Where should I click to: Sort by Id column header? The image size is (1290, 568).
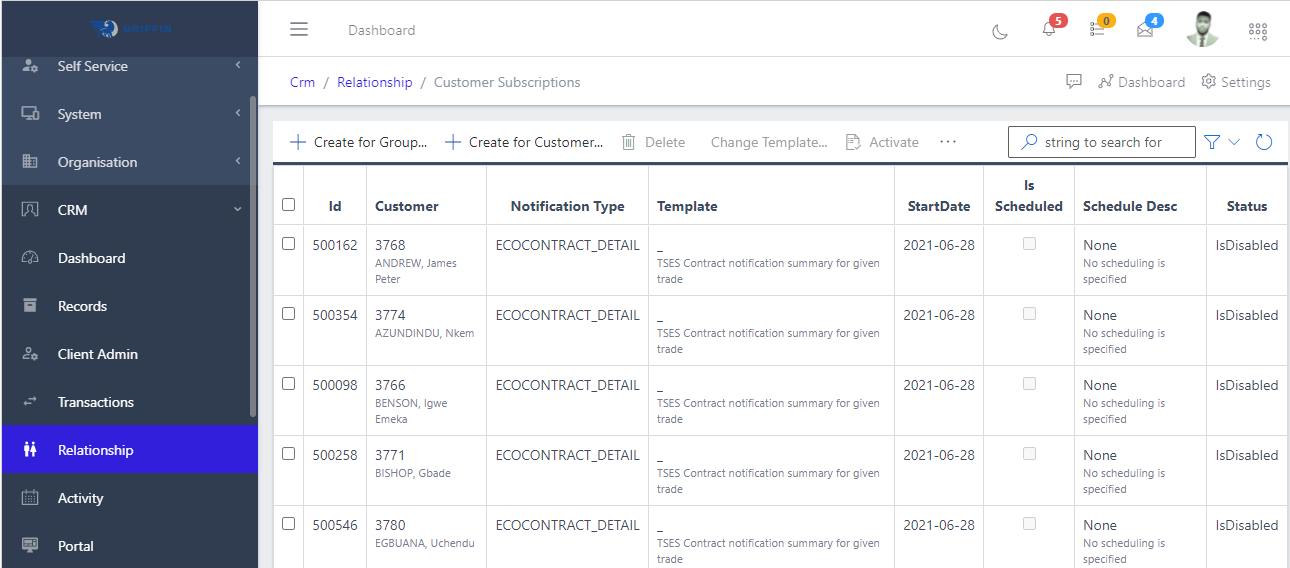(x=335, y=207)
